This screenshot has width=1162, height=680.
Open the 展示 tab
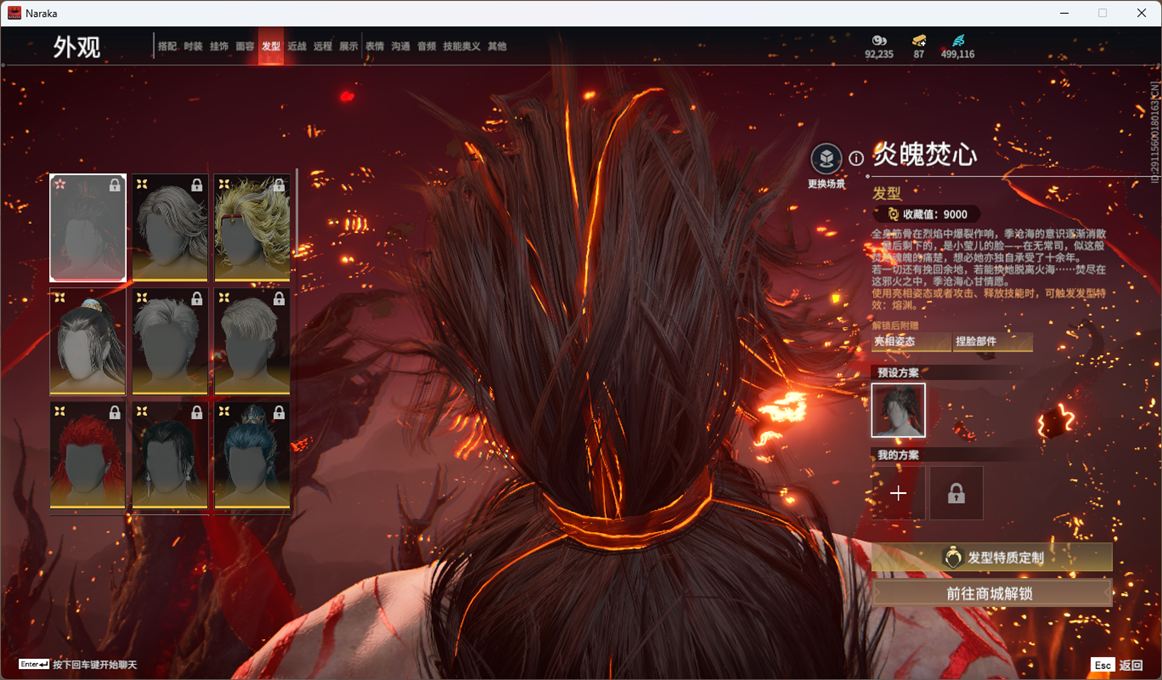point(348,46)
